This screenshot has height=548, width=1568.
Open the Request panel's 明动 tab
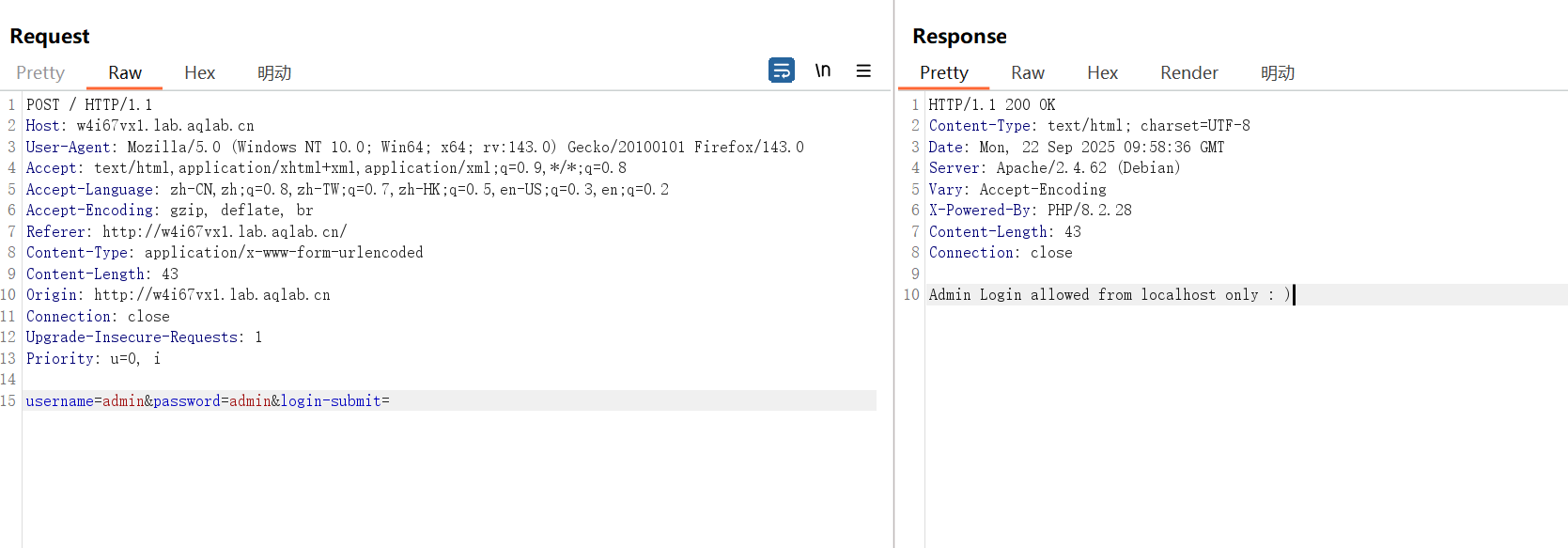[274, 72]
